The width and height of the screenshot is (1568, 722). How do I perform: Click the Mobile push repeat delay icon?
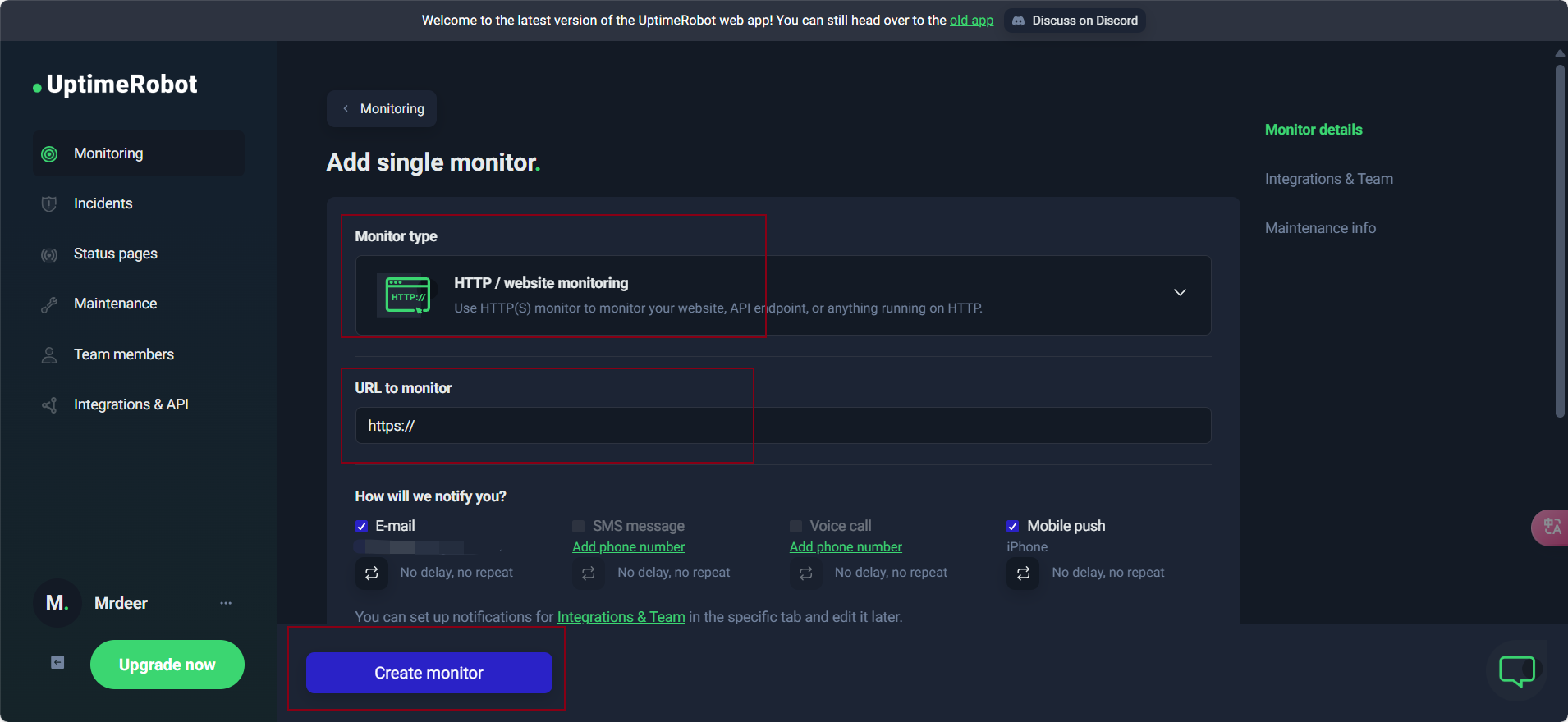pos(1023,573)
